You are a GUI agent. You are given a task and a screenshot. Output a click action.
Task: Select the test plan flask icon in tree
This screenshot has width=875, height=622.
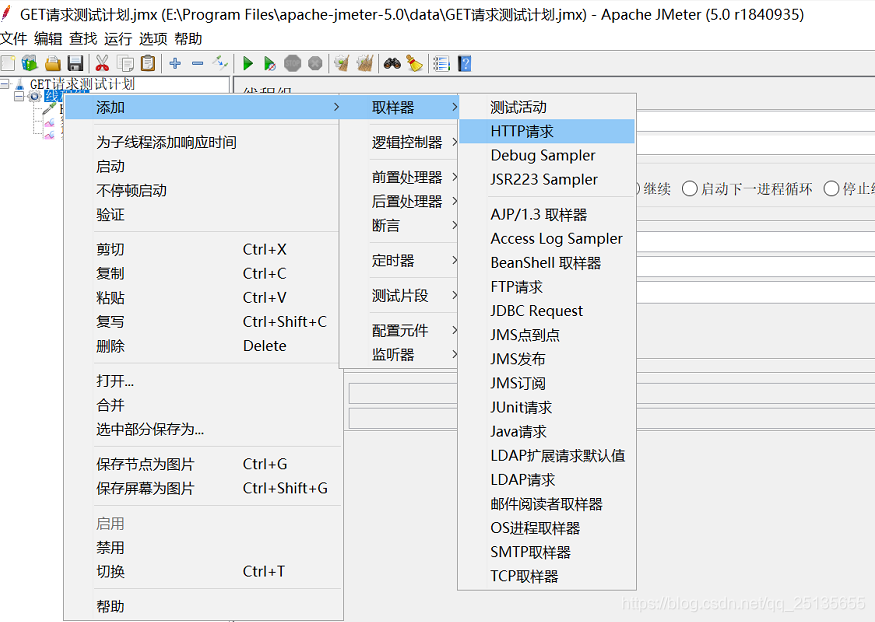tap(20, 84)
